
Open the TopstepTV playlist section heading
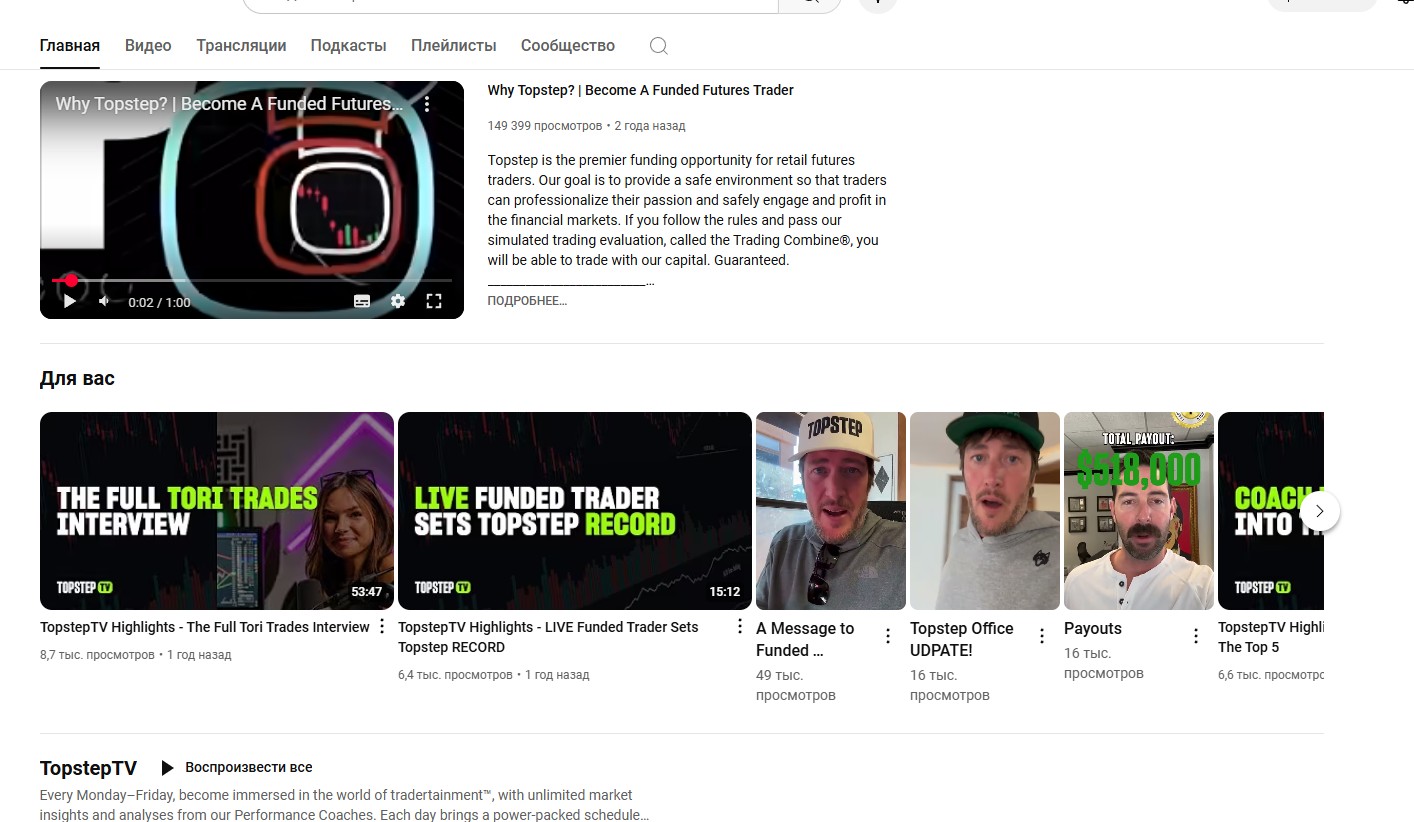[88, 768]
